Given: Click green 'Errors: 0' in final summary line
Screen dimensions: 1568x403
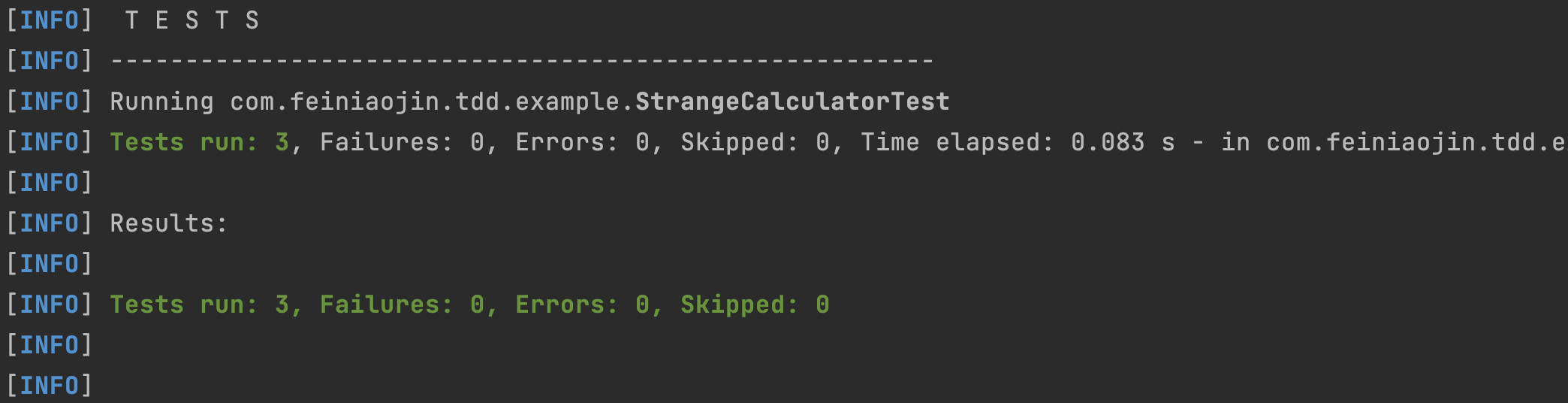Looking at the screenshot, I should pos(582,305).
